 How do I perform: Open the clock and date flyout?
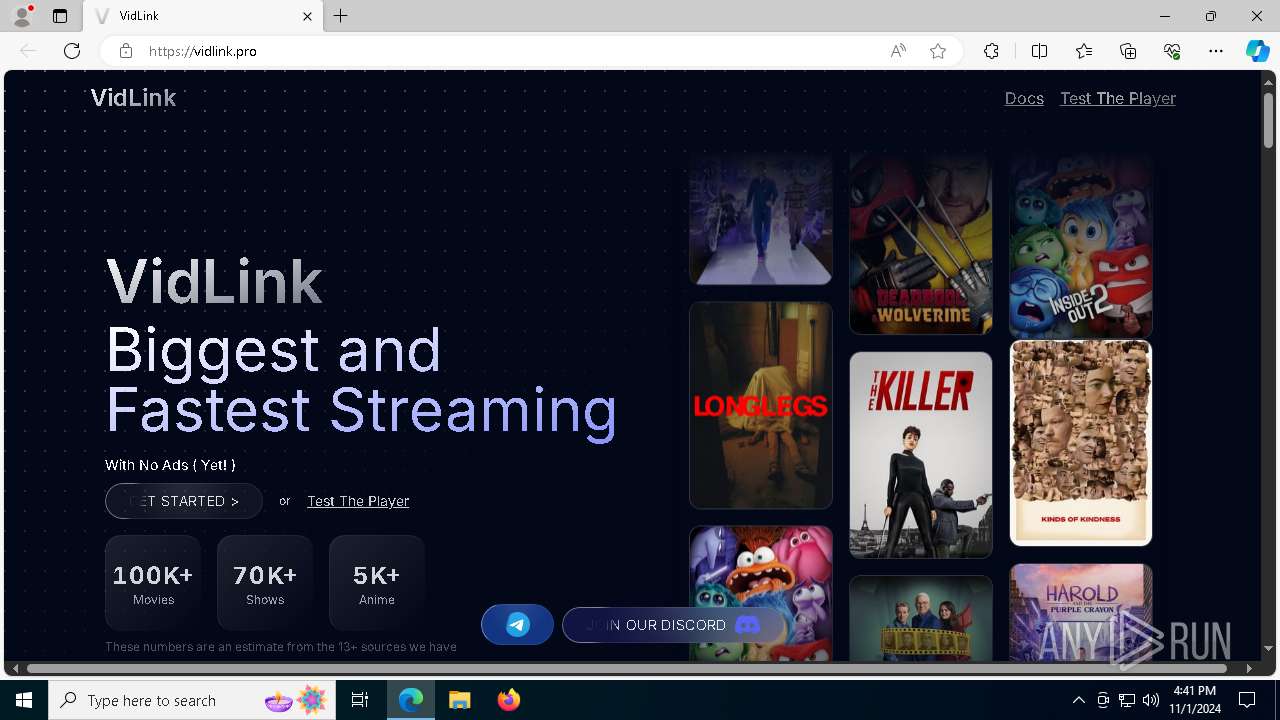(1195, 700)
